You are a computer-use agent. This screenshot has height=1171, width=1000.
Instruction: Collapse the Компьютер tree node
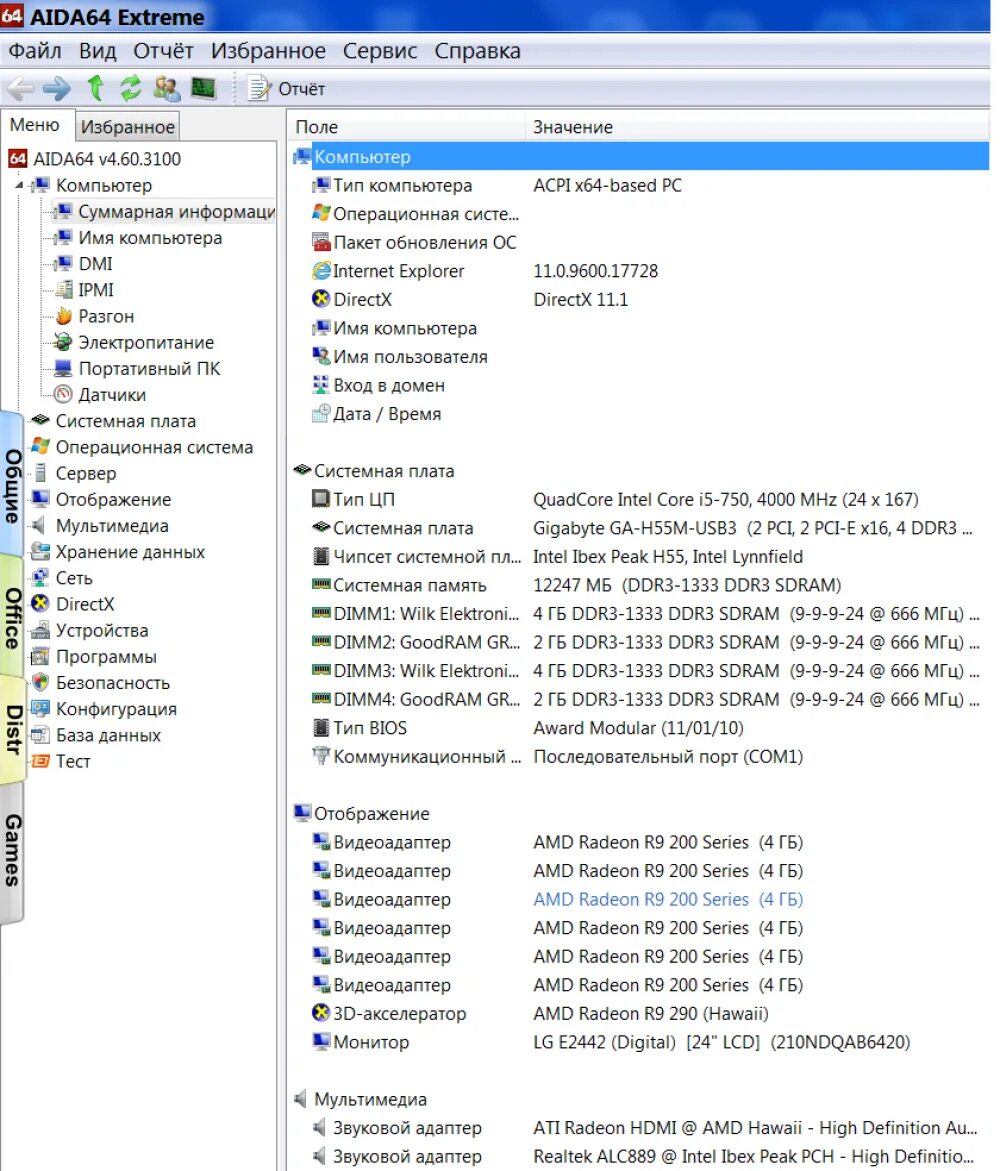[x=19, y=185]
